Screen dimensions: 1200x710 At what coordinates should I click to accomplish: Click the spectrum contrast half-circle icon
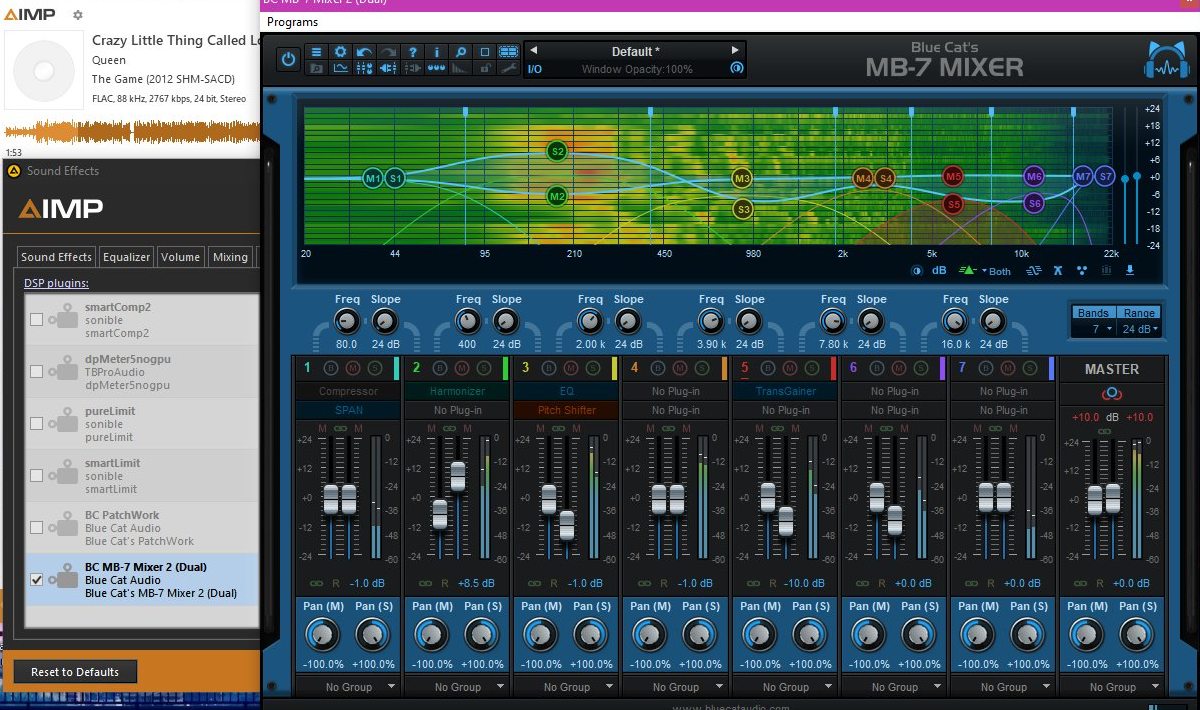916,270
